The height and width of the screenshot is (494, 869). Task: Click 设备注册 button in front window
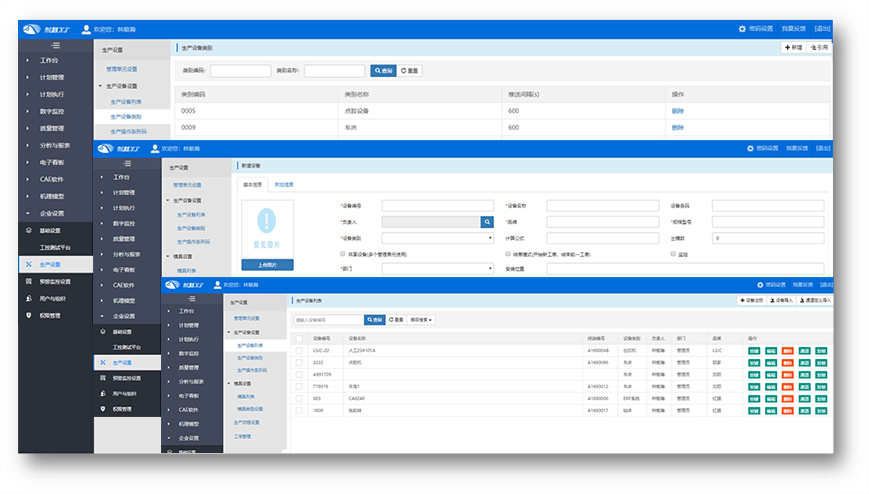[x=752, y=300]
